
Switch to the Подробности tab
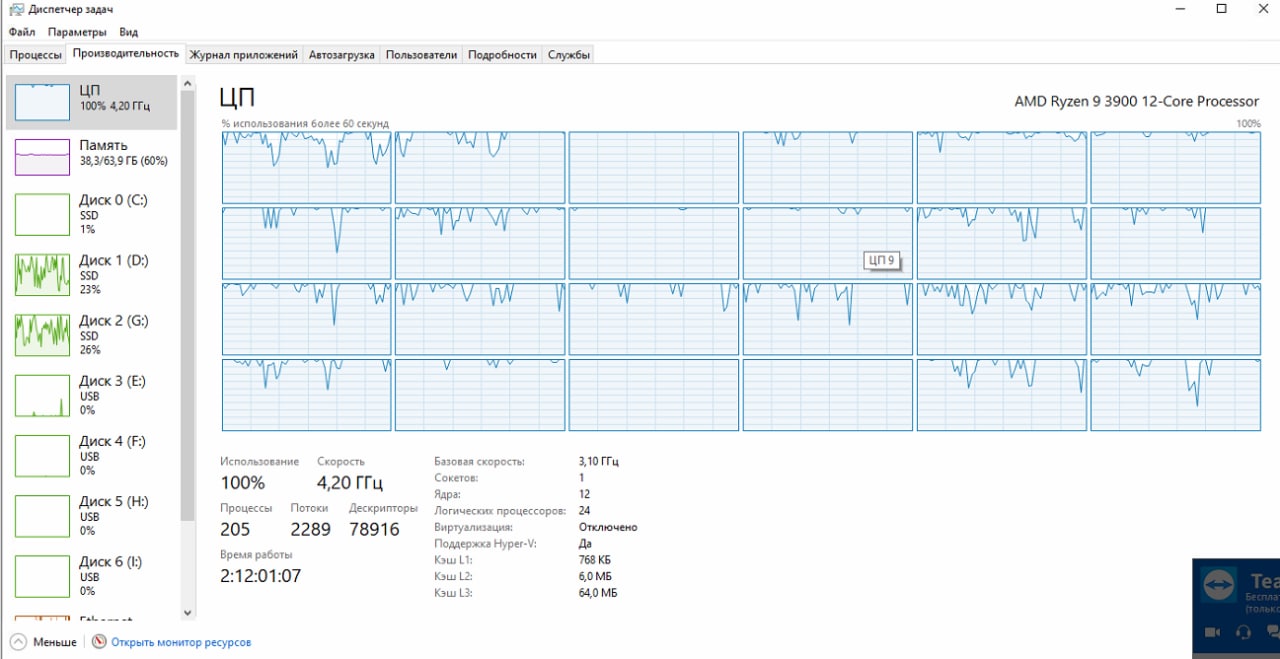click(x=502, y=55)
